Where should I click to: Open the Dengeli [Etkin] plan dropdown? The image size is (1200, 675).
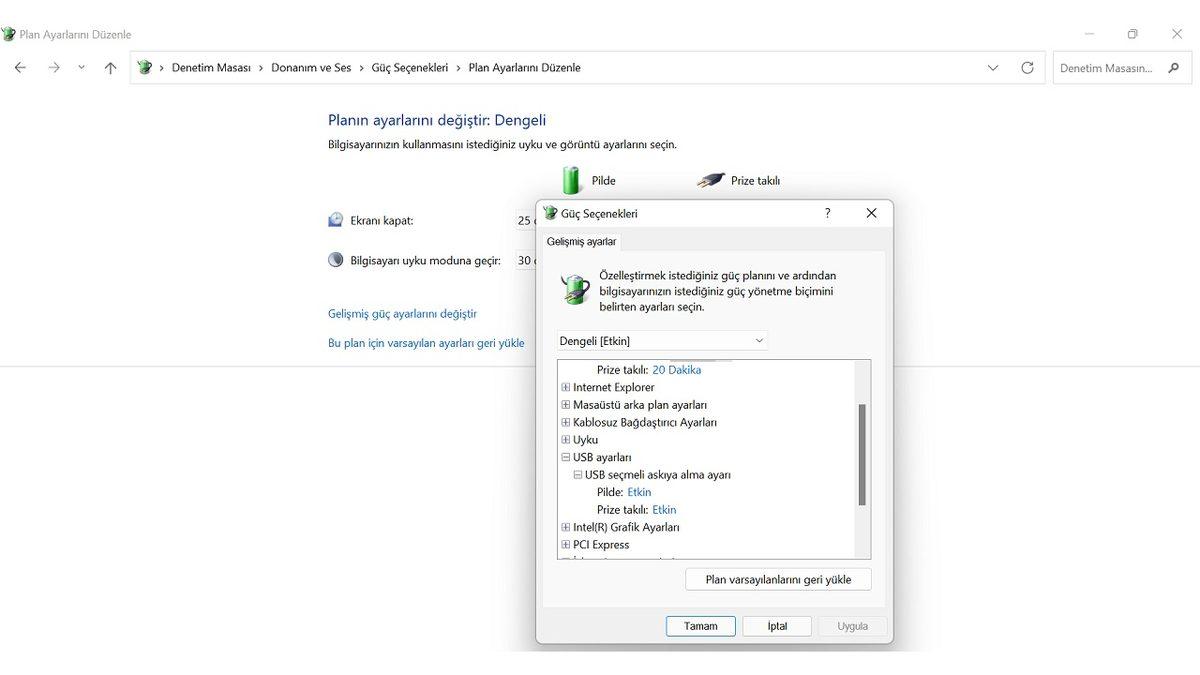tap(759, 340)
